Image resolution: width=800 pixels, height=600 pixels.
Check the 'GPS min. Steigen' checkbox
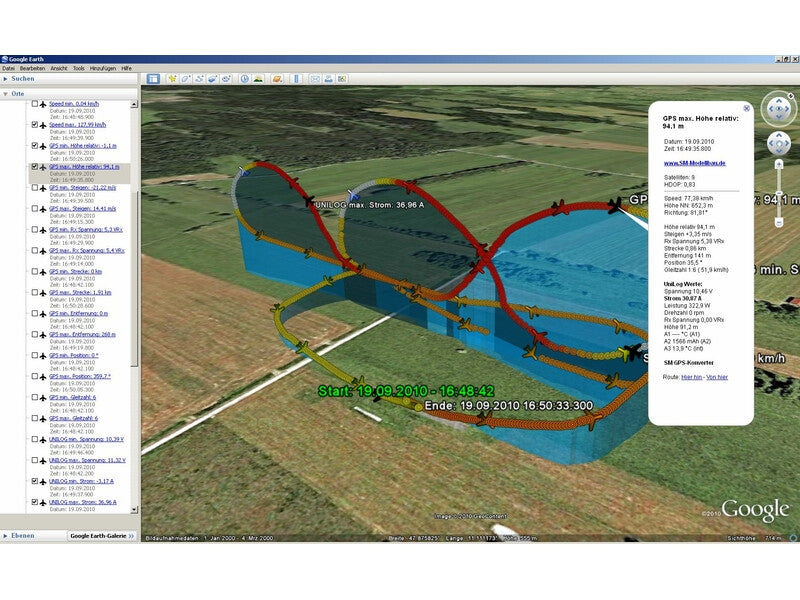pos(35,188)
